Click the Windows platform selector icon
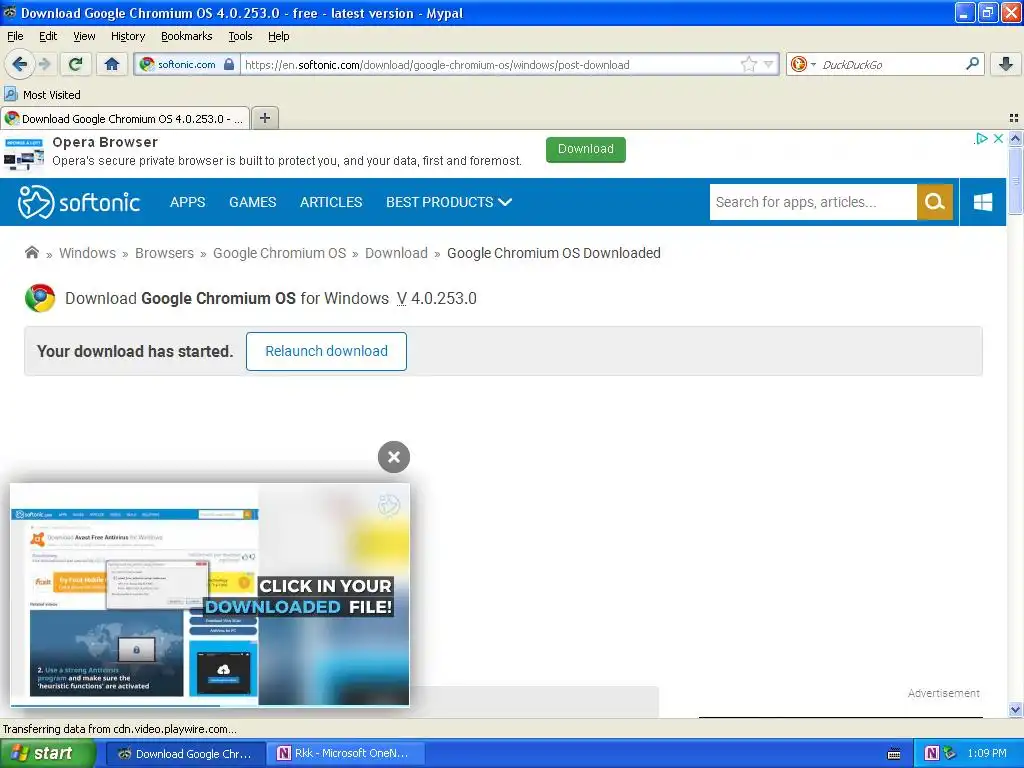This screenshot has height=768, width=1024. pyautogui.click(x=983, y=202)
